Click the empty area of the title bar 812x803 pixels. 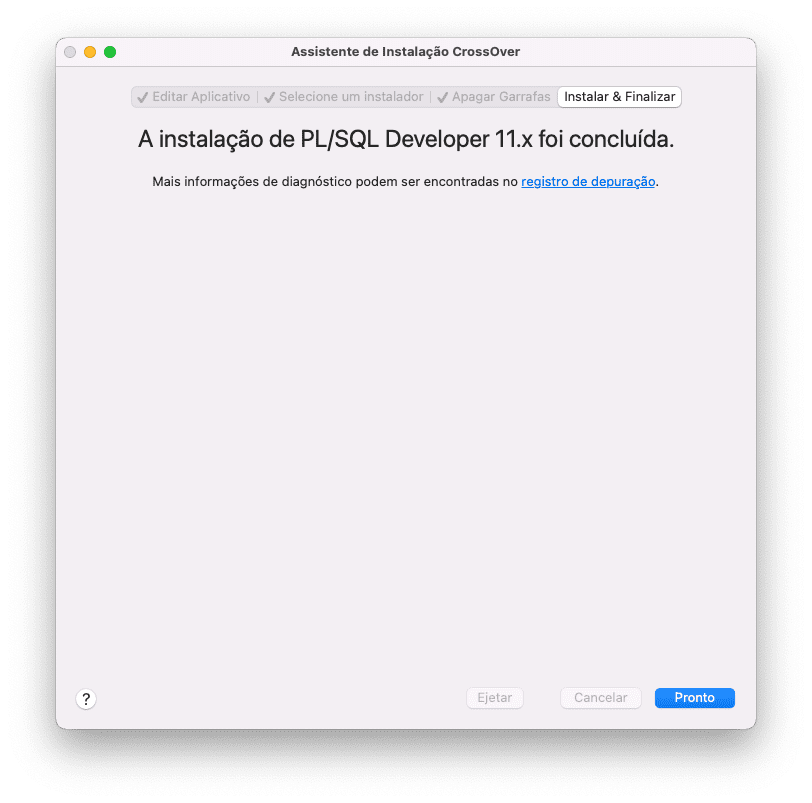[x=637, y=52]
